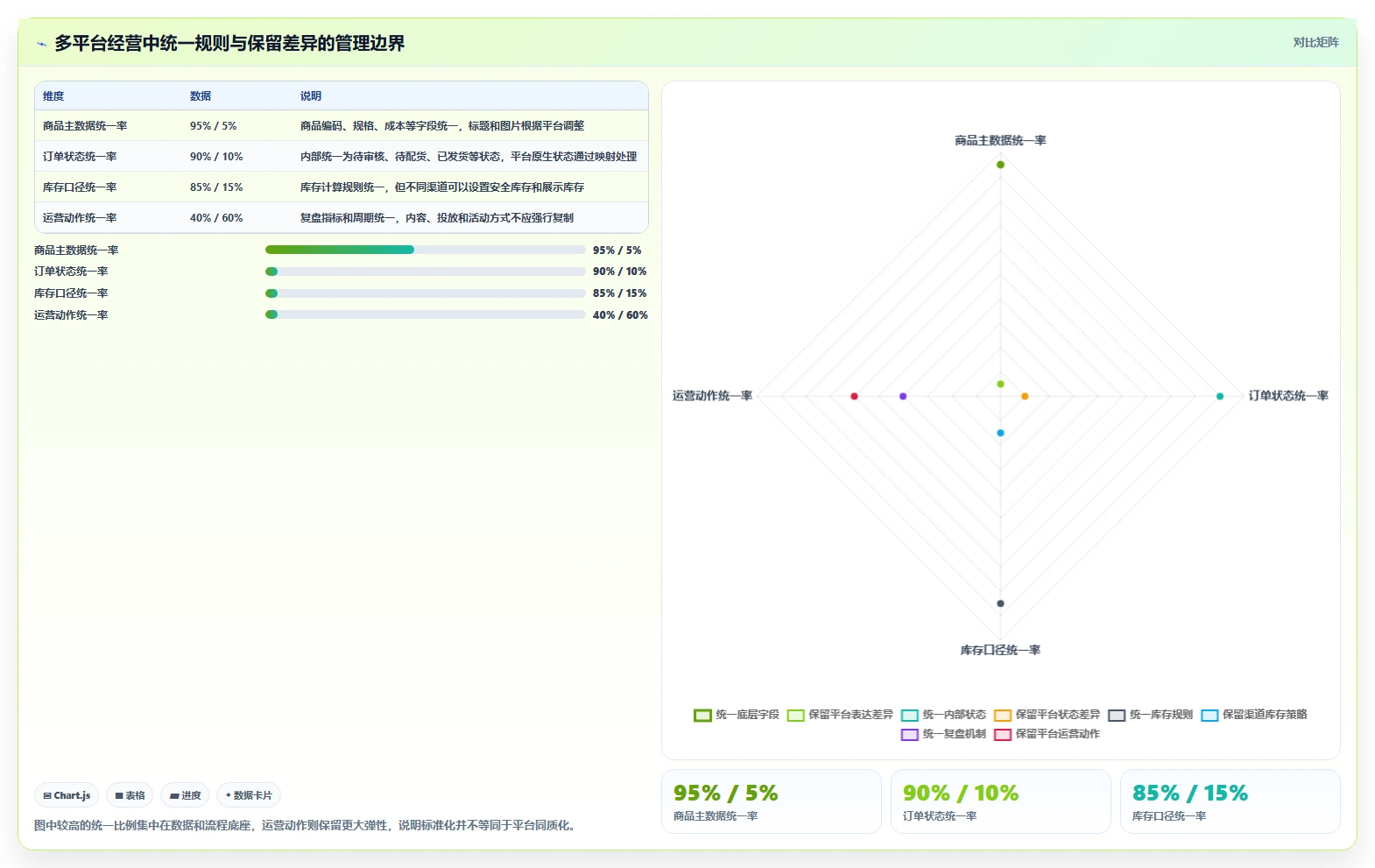This screenshot has width=1375, height=868.
Task: Click table value 40% / 60%
Action: click(x=216, y=218)
